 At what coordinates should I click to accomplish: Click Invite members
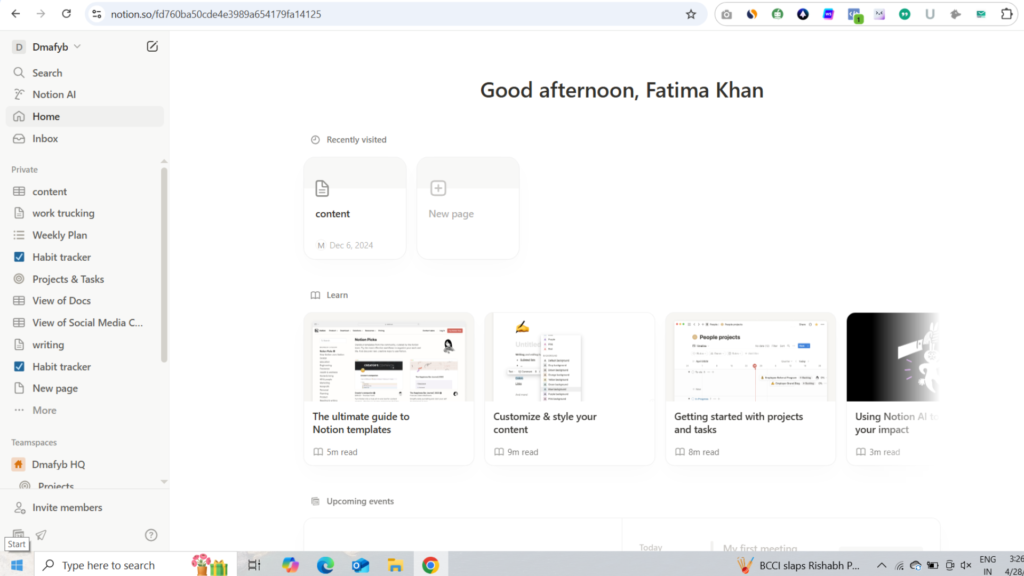67,508
